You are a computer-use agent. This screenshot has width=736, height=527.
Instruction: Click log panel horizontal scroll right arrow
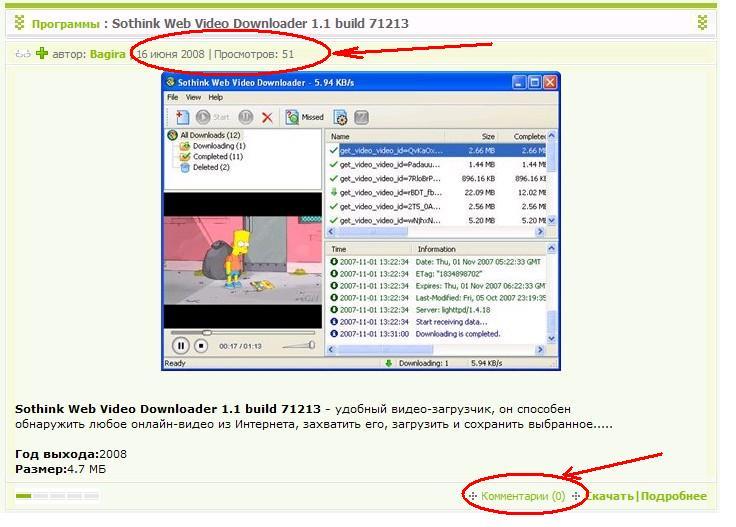pos(540,350)
